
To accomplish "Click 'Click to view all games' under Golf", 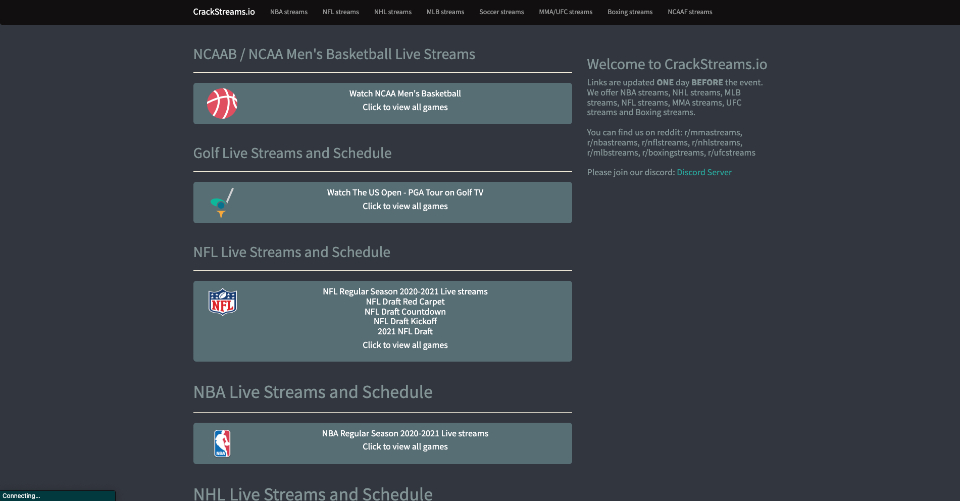I will (x=405, y=206).
